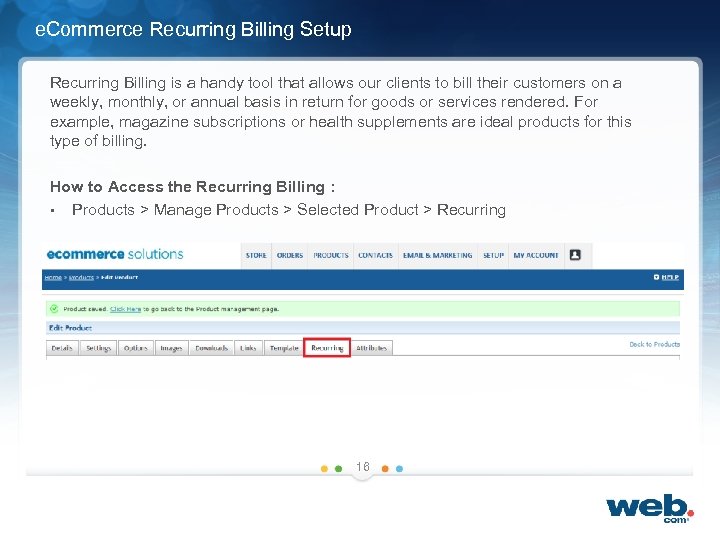Click the web.com logo

650,508
